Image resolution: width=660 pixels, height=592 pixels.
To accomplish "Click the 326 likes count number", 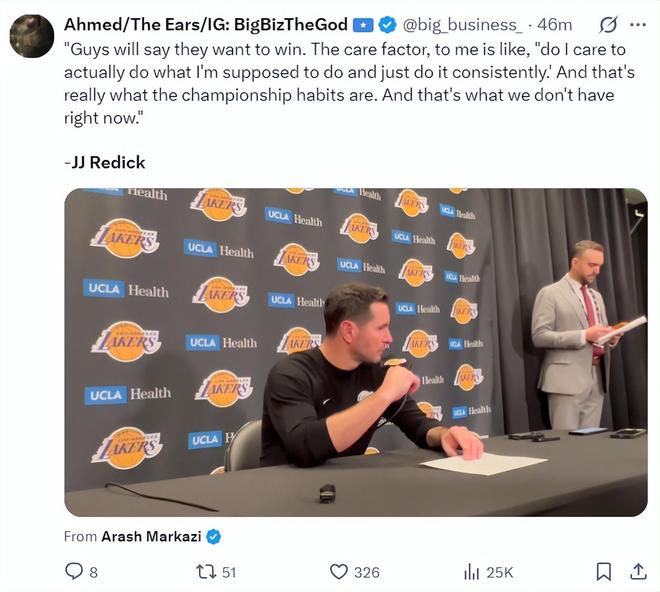I will click(x=367, y=572).
